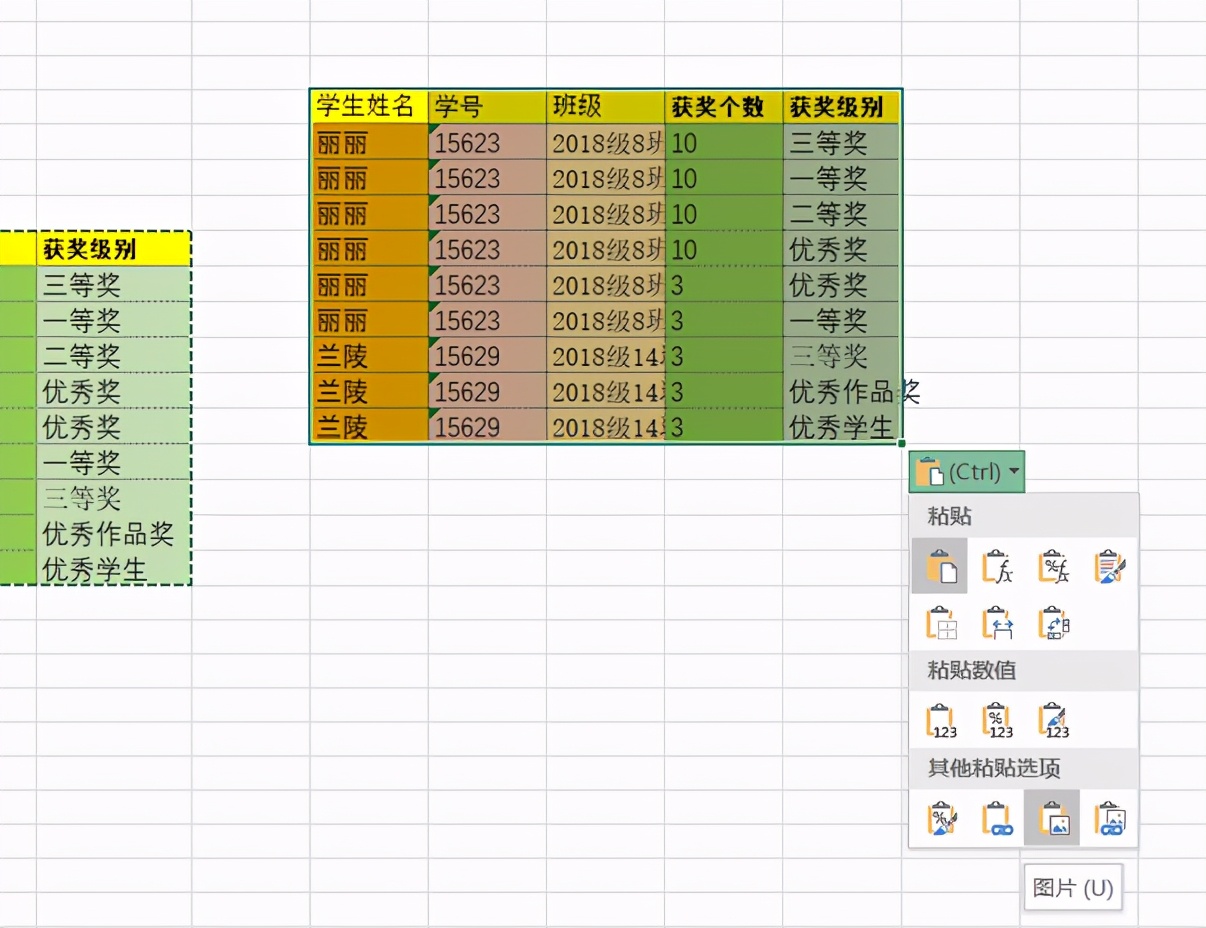Image resolution: width=1206 pixels, height=928 pixels.
Task: Click the selection fill handle corner
Action: tap(902, 443)
